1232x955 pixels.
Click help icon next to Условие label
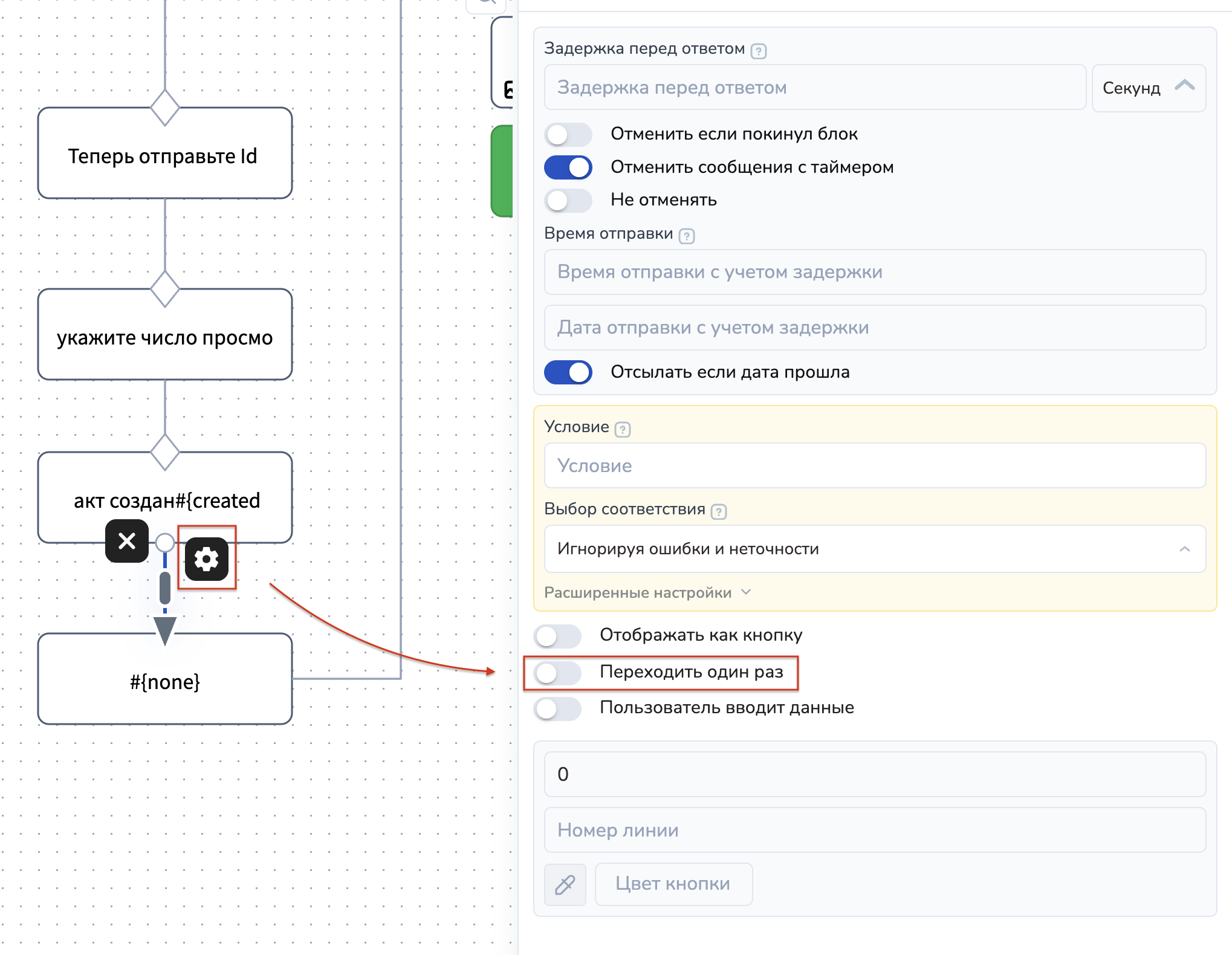point(622,429)
